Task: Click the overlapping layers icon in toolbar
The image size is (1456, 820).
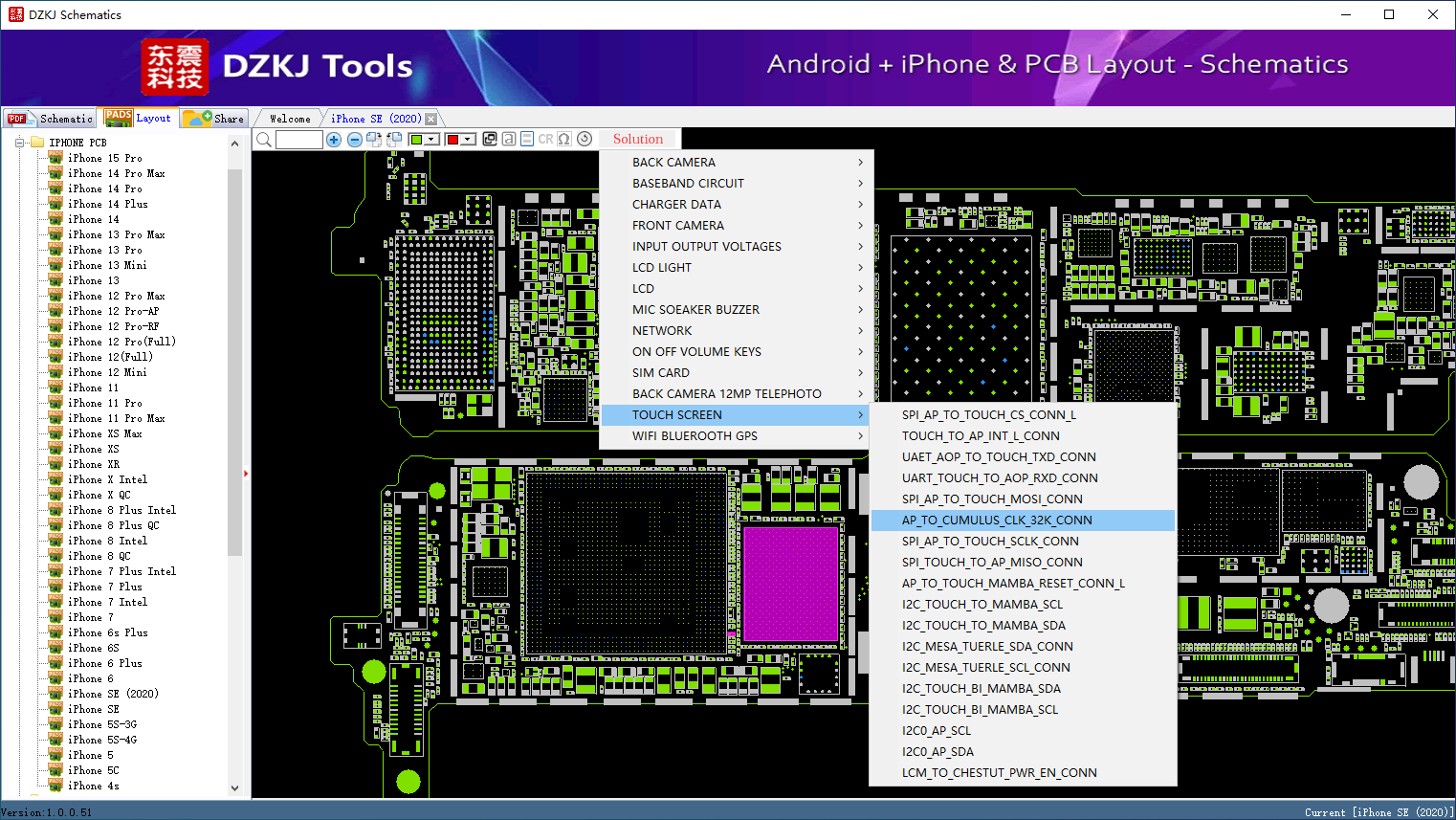Action: pyautogui.click(x=490, y=139)
